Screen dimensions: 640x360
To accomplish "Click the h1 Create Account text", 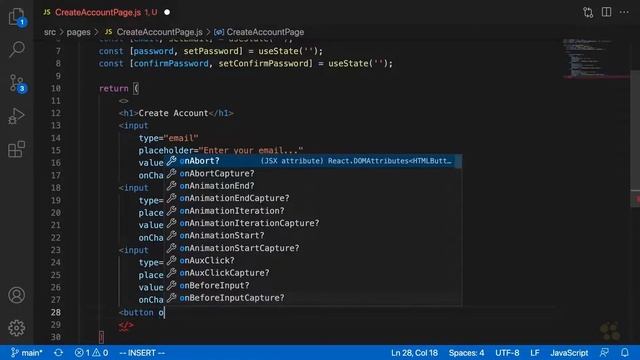I will pos(173,113).
